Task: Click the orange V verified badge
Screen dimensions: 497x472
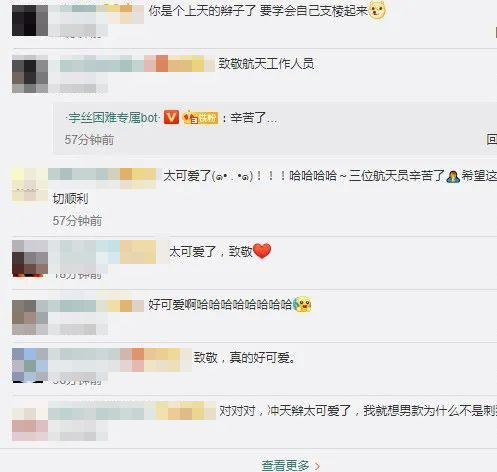Action: click(171, 117)
